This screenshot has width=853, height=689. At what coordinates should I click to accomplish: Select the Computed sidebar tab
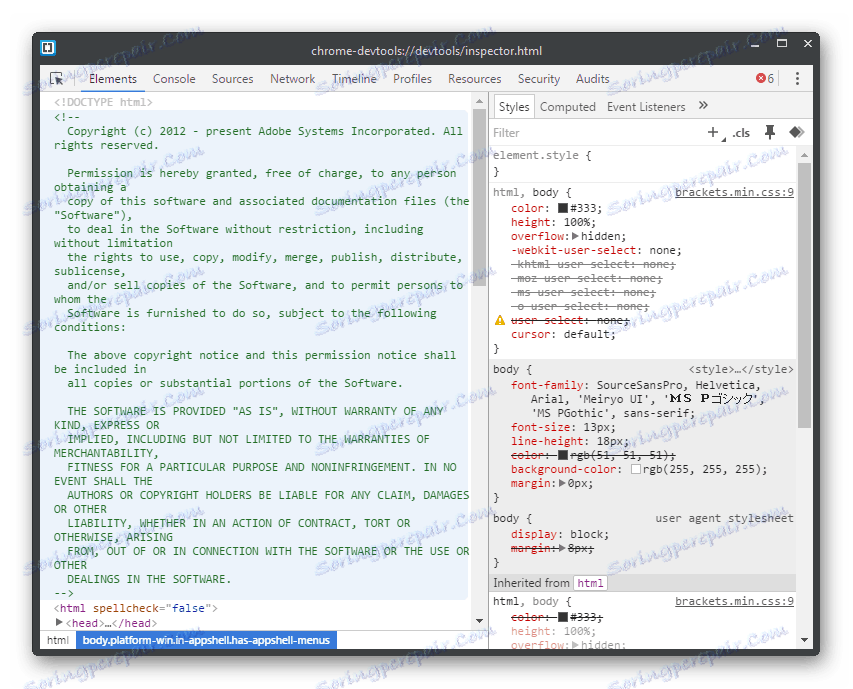click(567, 107)
